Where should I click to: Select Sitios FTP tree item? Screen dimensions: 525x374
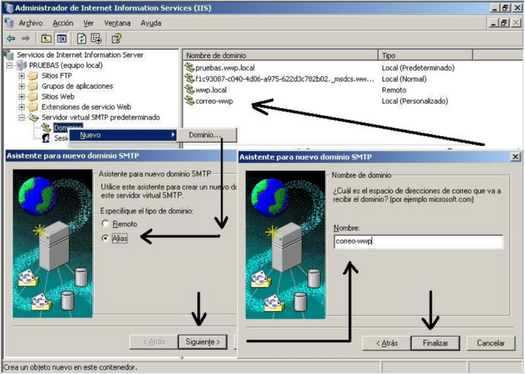coord(57,76)
